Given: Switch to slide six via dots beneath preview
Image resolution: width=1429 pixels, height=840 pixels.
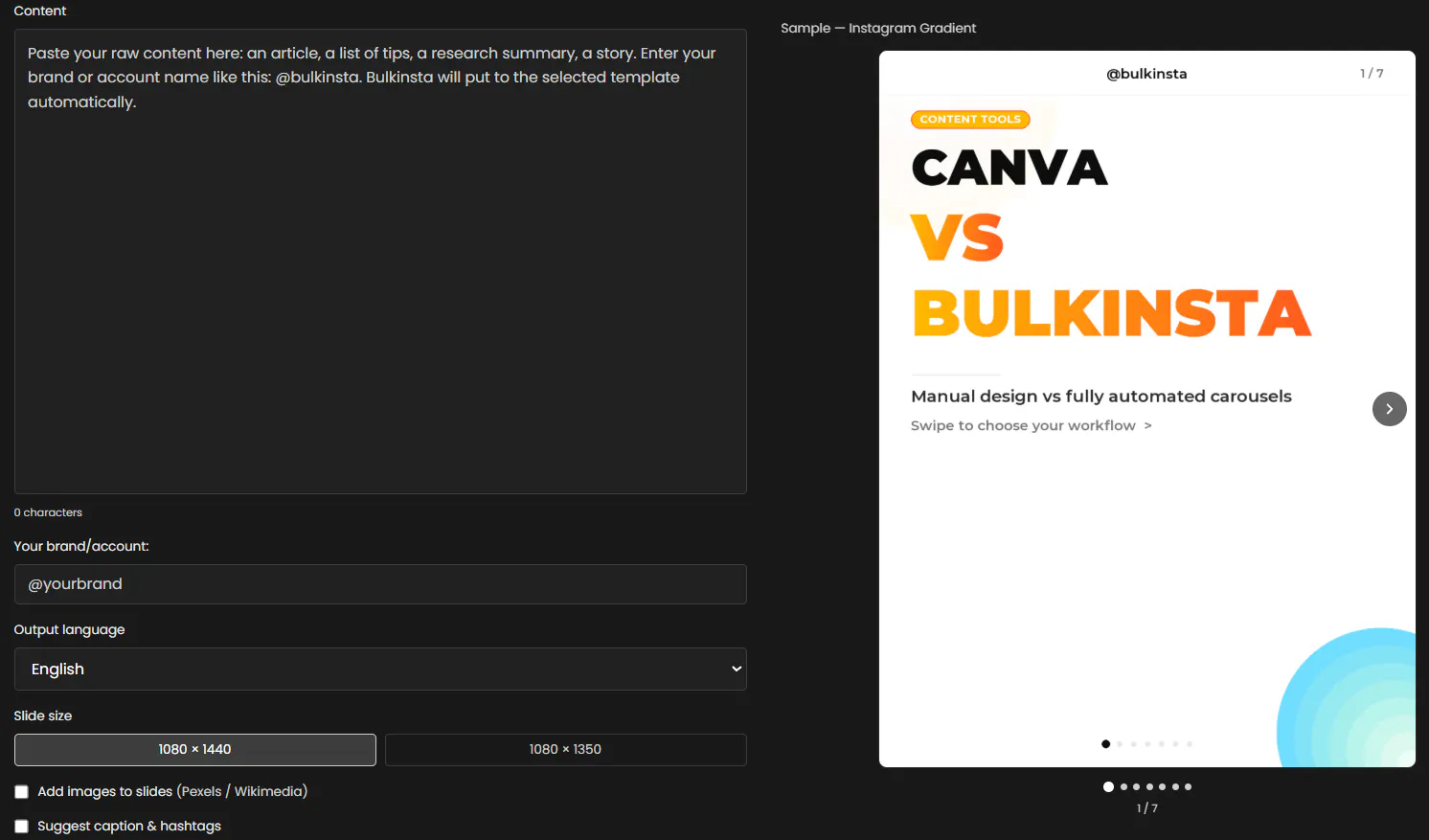Looking at the screenshot, I should click(1175, 786).
